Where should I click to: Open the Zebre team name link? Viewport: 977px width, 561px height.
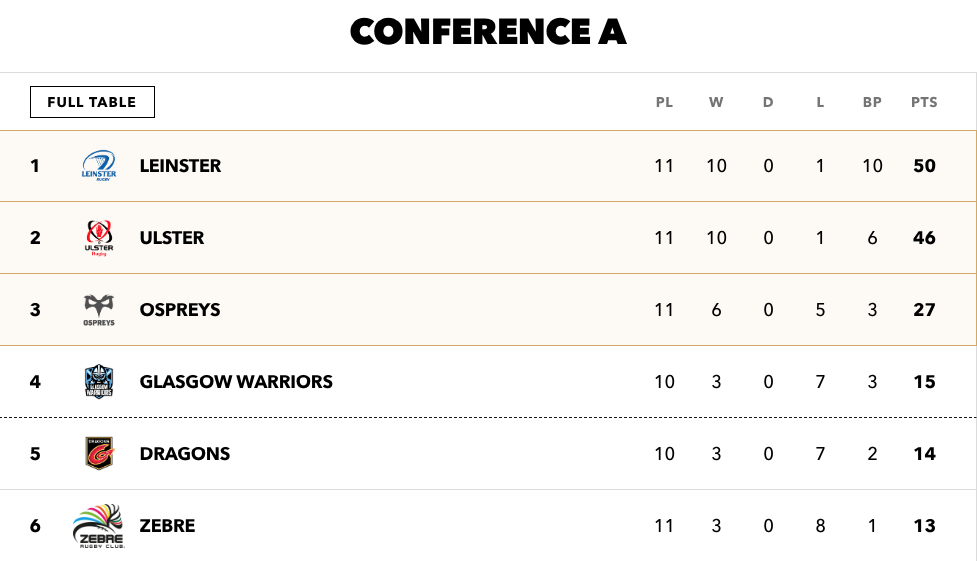pos(168,525)
